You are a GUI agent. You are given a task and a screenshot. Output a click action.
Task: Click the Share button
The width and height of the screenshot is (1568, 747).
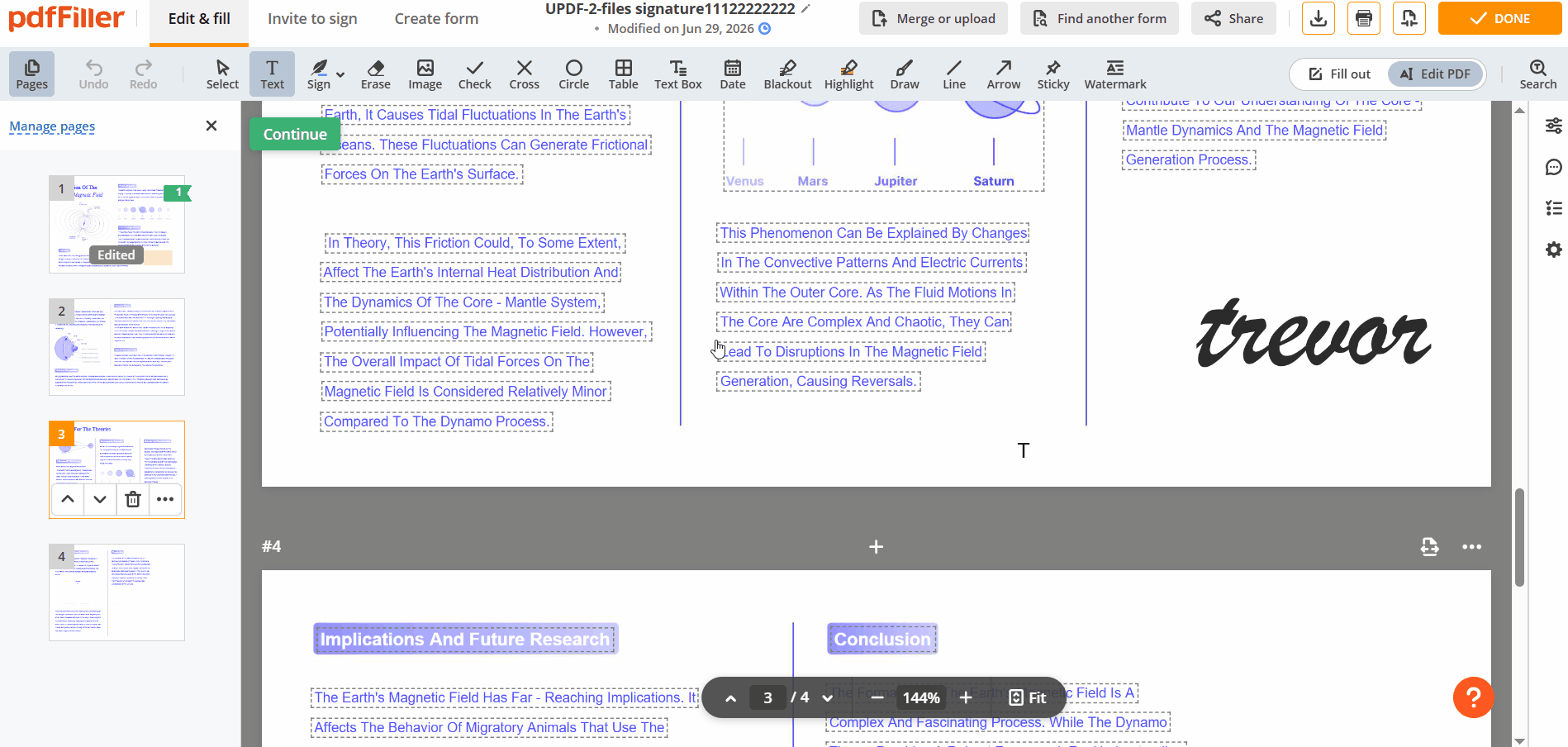[x=1233, y=18]
